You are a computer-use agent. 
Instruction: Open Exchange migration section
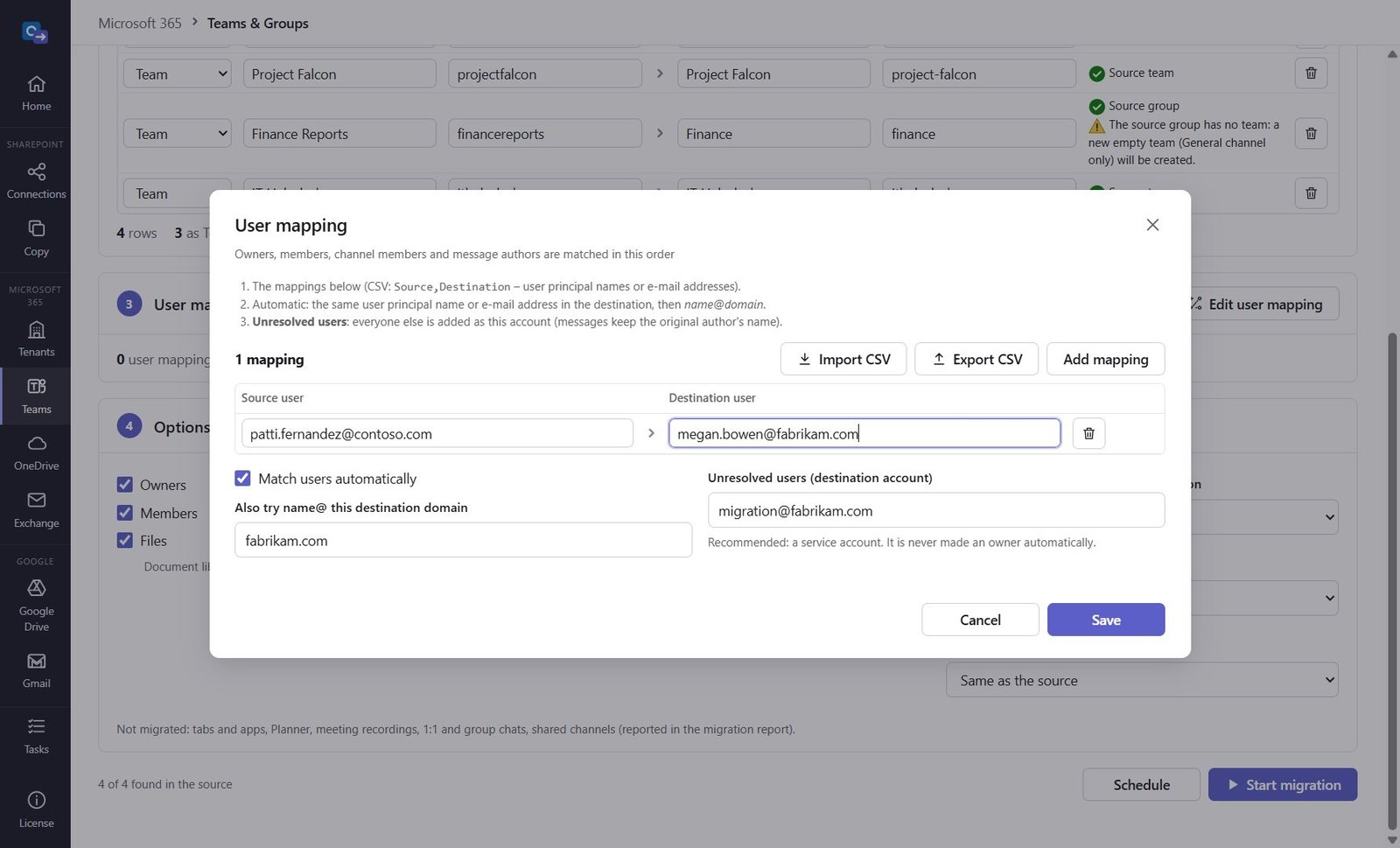point(36,510)
